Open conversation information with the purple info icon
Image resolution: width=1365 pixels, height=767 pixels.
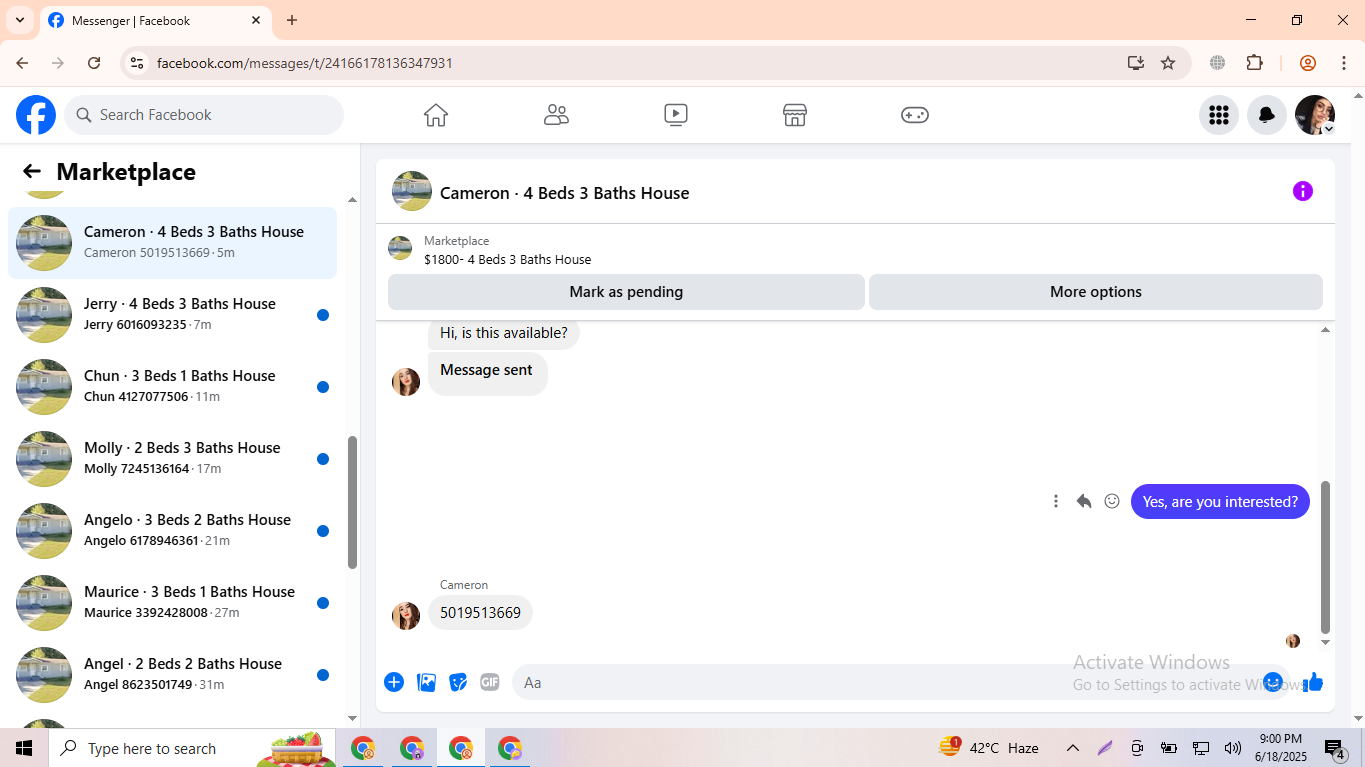click(1302, 191)
